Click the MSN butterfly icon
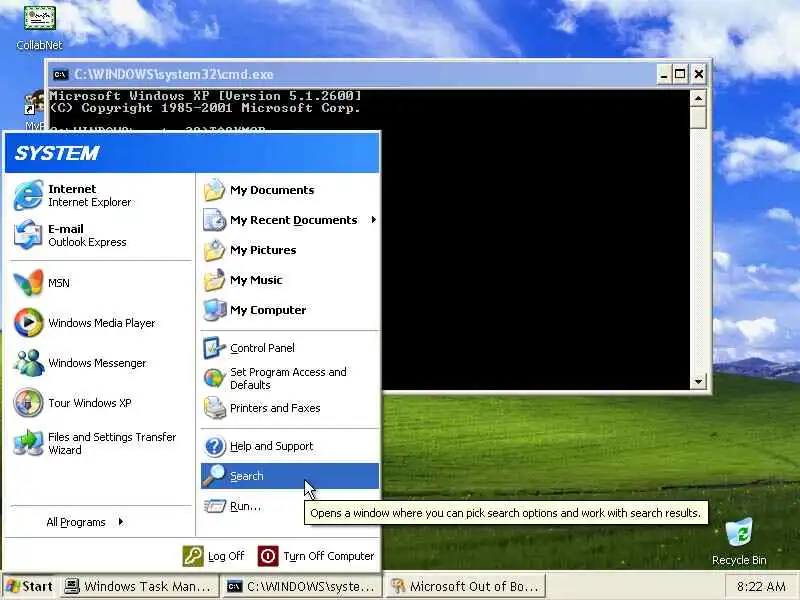The image size is (800, 600). point(28,282)
